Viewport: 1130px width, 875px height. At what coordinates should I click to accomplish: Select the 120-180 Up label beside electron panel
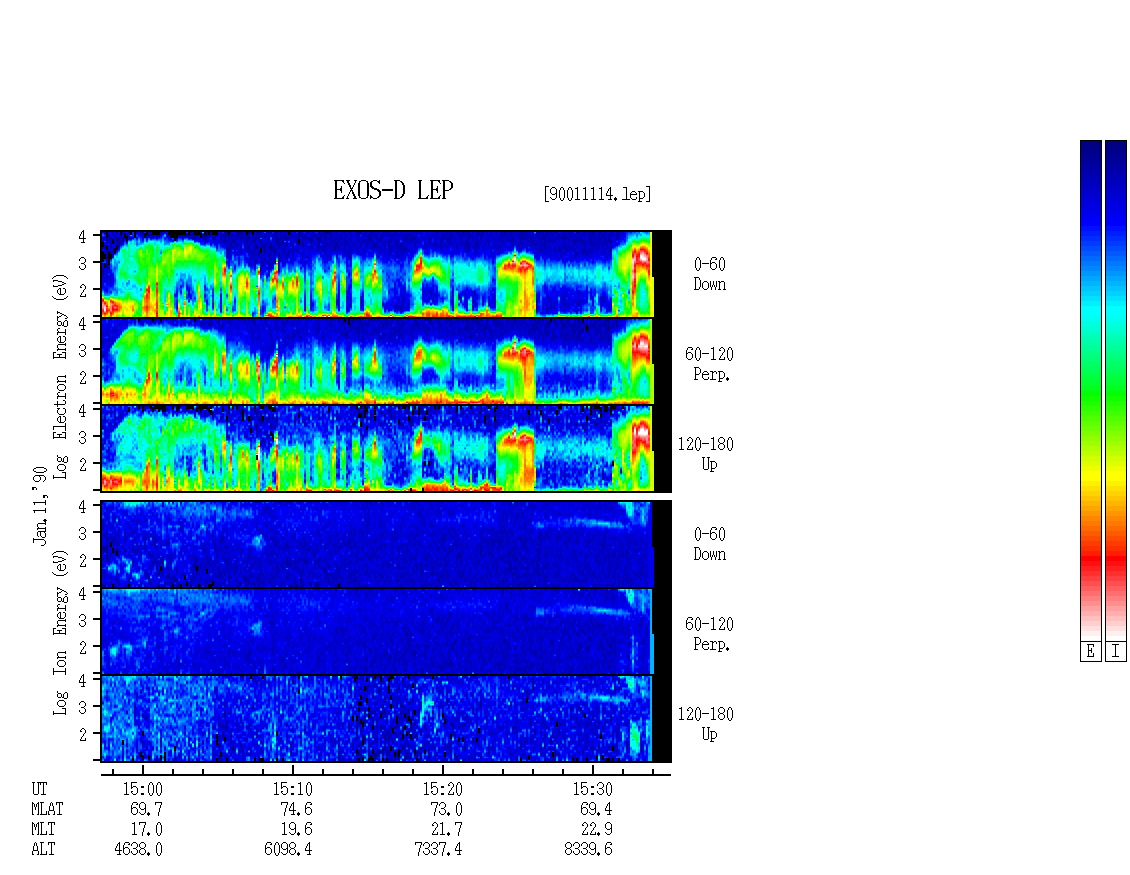pyautogui.click(x=706, y=454)
